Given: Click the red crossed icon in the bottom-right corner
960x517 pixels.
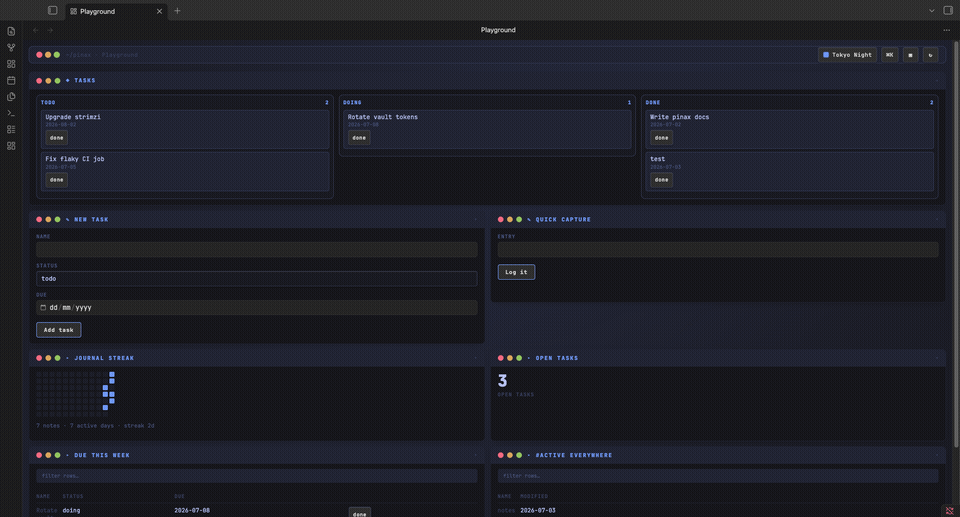Looking at the screenshot, I should (x=950, y=511).
